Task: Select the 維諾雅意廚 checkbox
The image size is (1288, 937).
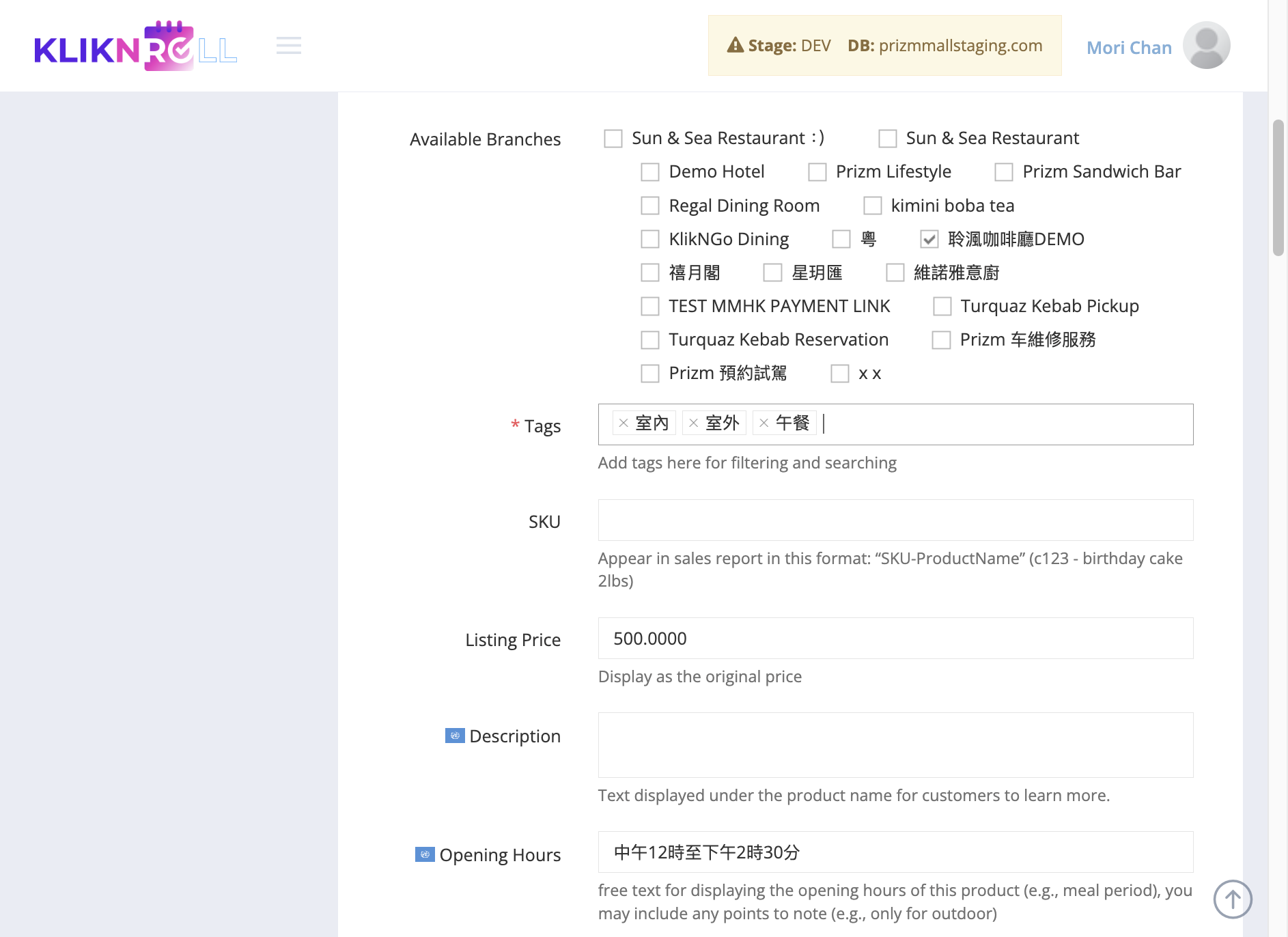Action: [x=895, y=272]
